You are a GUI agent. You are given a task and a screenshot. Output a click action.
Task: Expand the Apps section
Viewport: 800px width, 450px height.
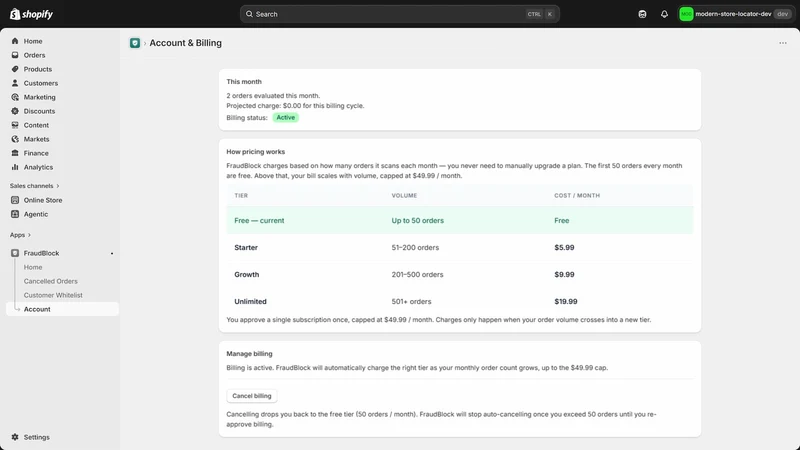tap(20, 235)
